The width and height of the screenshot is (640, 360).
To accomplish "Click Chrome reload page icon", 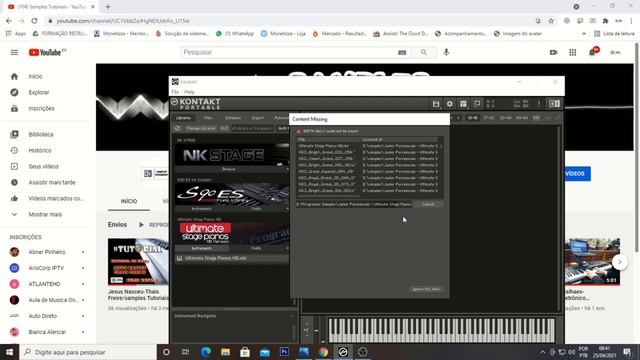I will [34, 21].
